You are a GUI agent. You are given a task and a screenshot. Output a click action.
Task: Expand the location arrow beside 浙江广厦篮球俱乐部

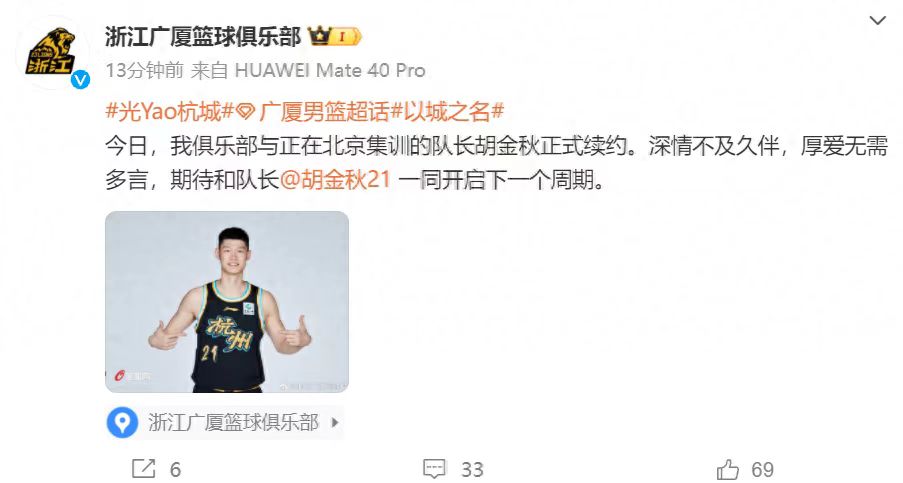click(335, 423)
